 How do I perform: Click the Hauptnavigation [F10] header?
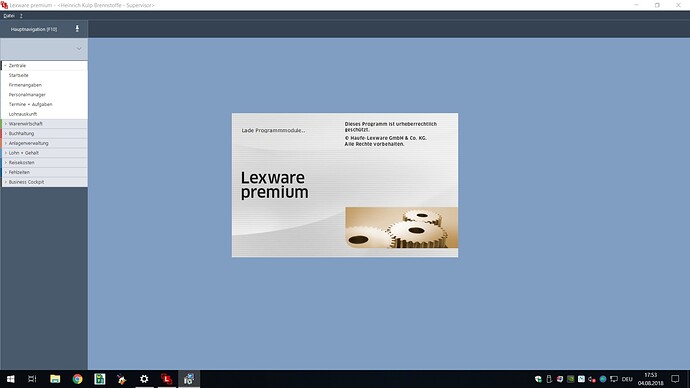click(x=34, y=29)
